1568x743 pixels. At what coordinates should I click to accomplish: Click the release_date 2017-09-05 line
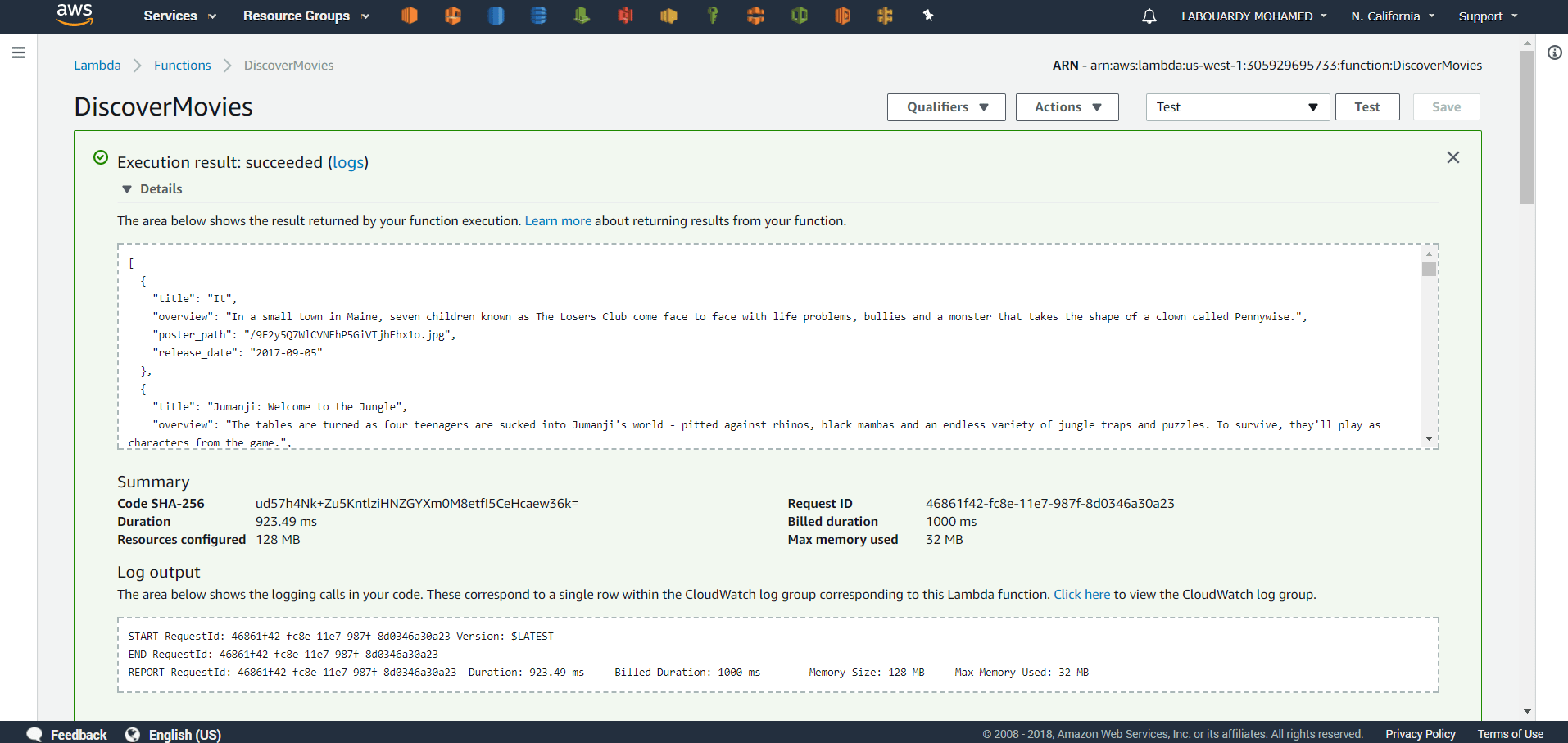coord(238,352)
